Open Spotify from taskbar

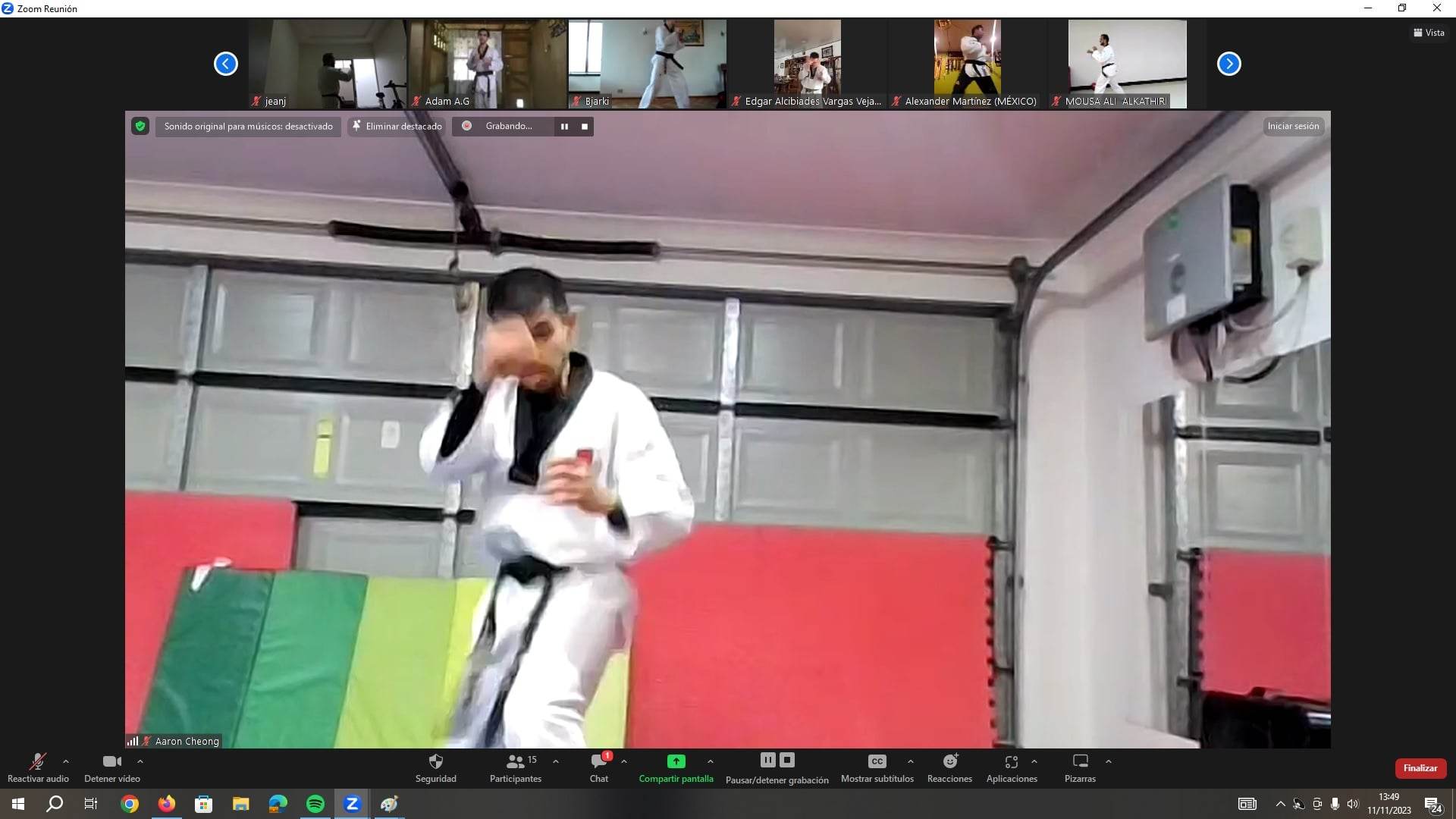[315, 804]
